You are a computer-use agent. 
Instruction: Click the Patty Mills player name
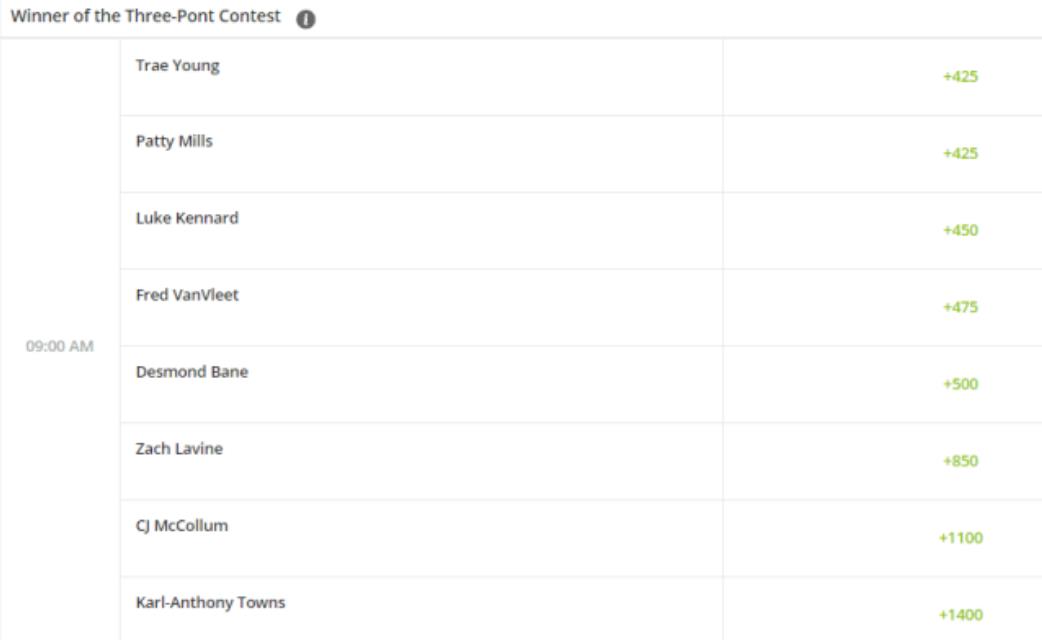(174, 142)
